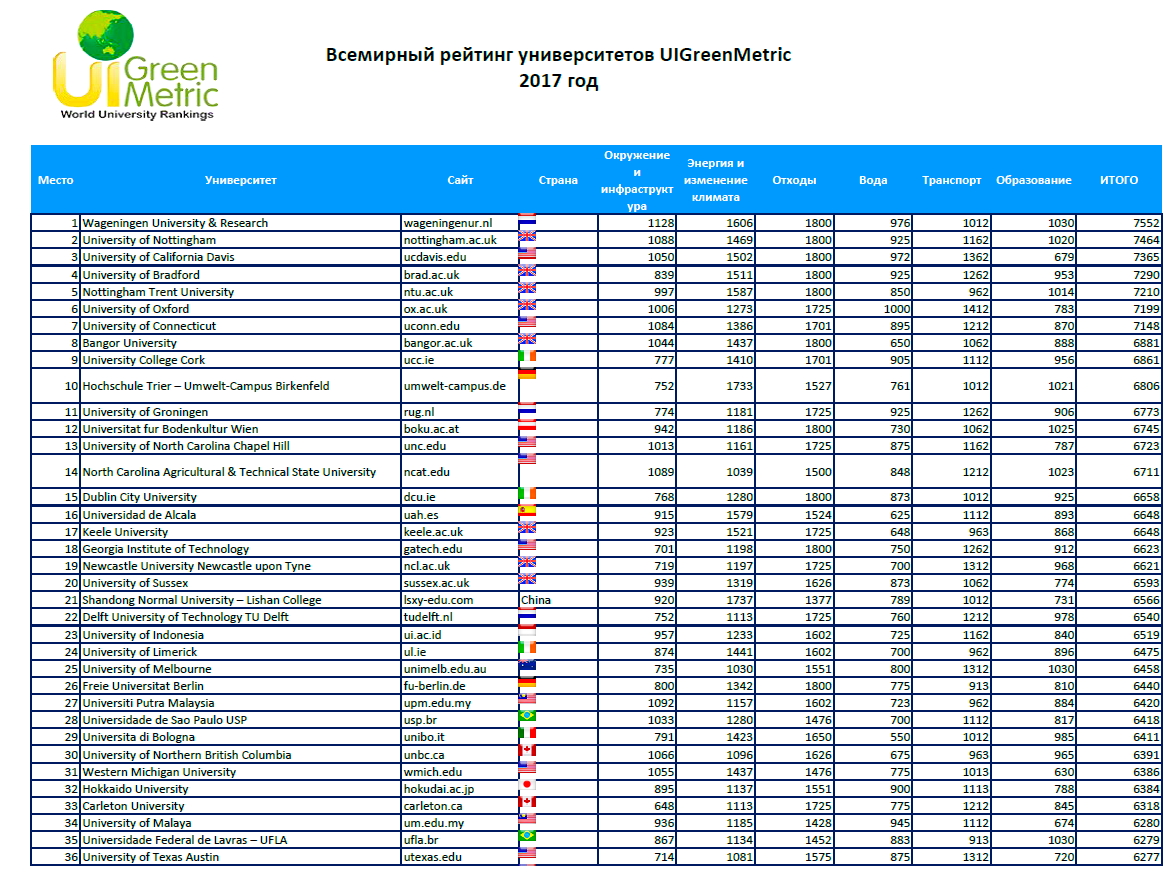Click the UI GreenMetric logo

coord(136,65)
